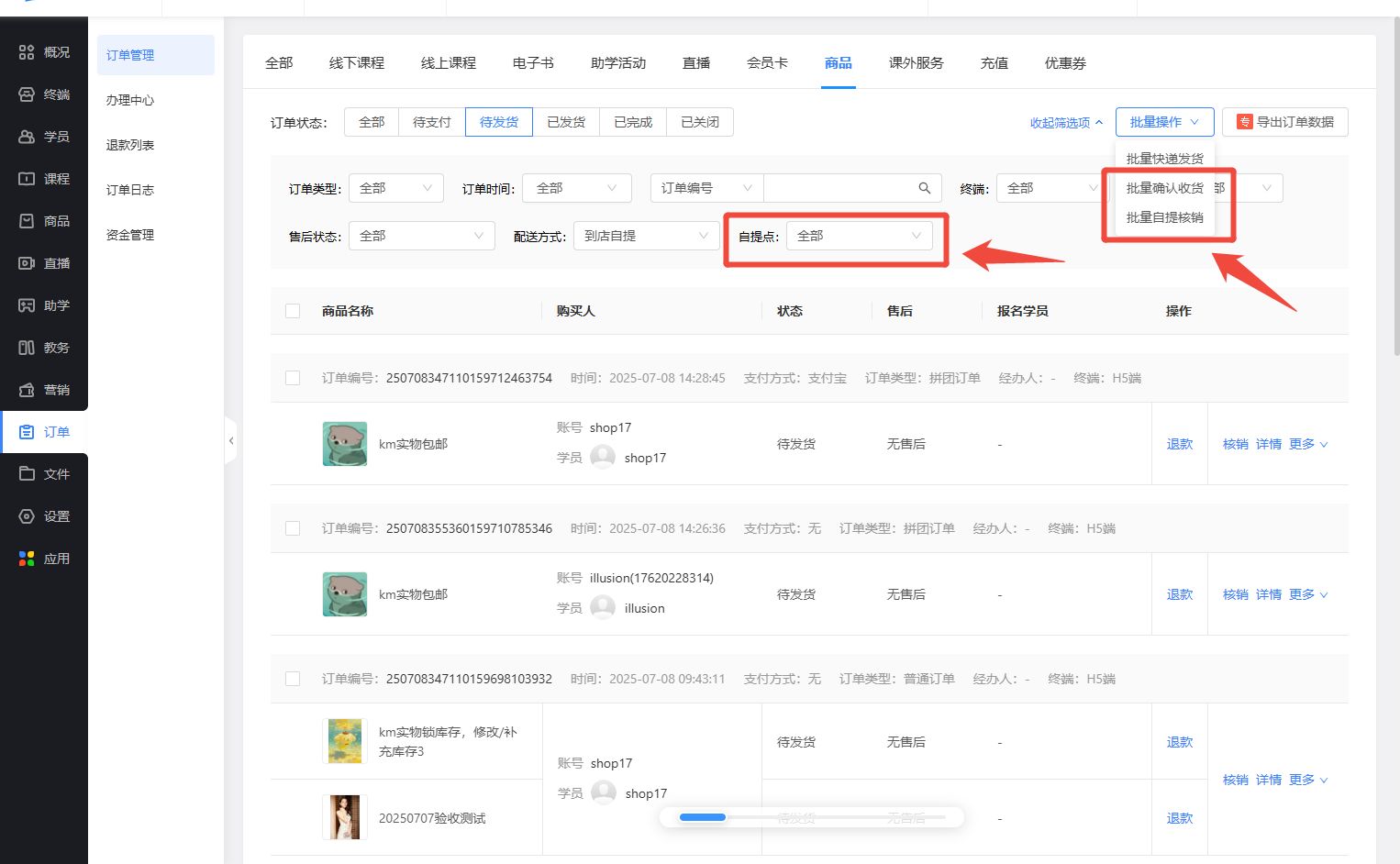Click the colorful 应用 apps icon
Image resolution: width=1400 pixels, height=864 pixels.
coord(27,559)
